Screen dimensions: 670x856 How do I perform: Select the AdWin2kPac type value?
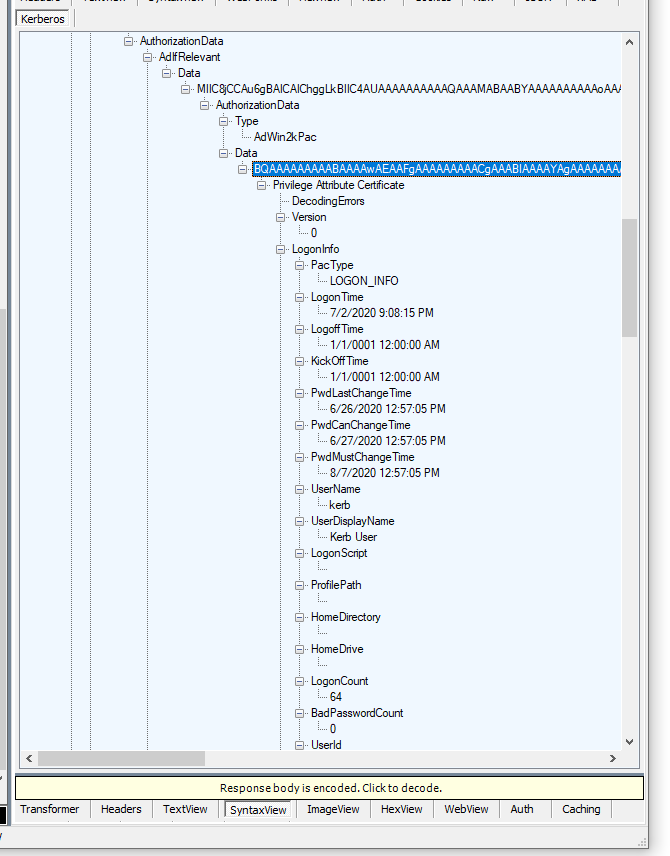pos(285,137)
